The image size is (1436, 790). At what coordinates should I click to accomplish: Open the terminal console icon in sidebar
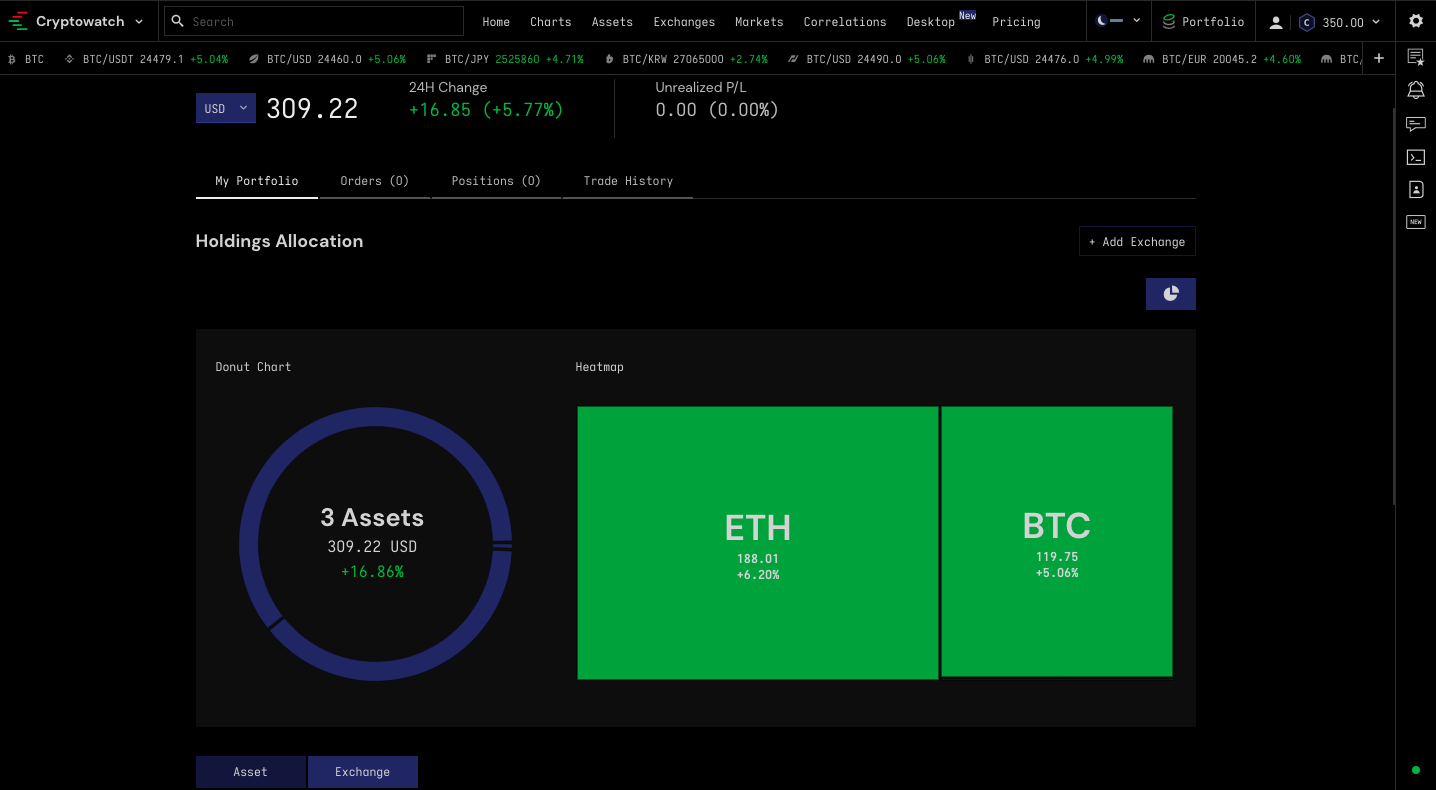(x=1415, y=157)
